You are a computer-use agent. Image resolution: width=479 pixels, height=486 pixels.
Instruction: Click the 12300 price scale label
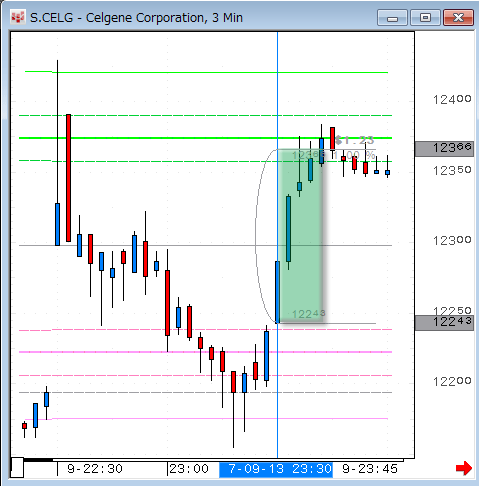[x=452, y=240]
